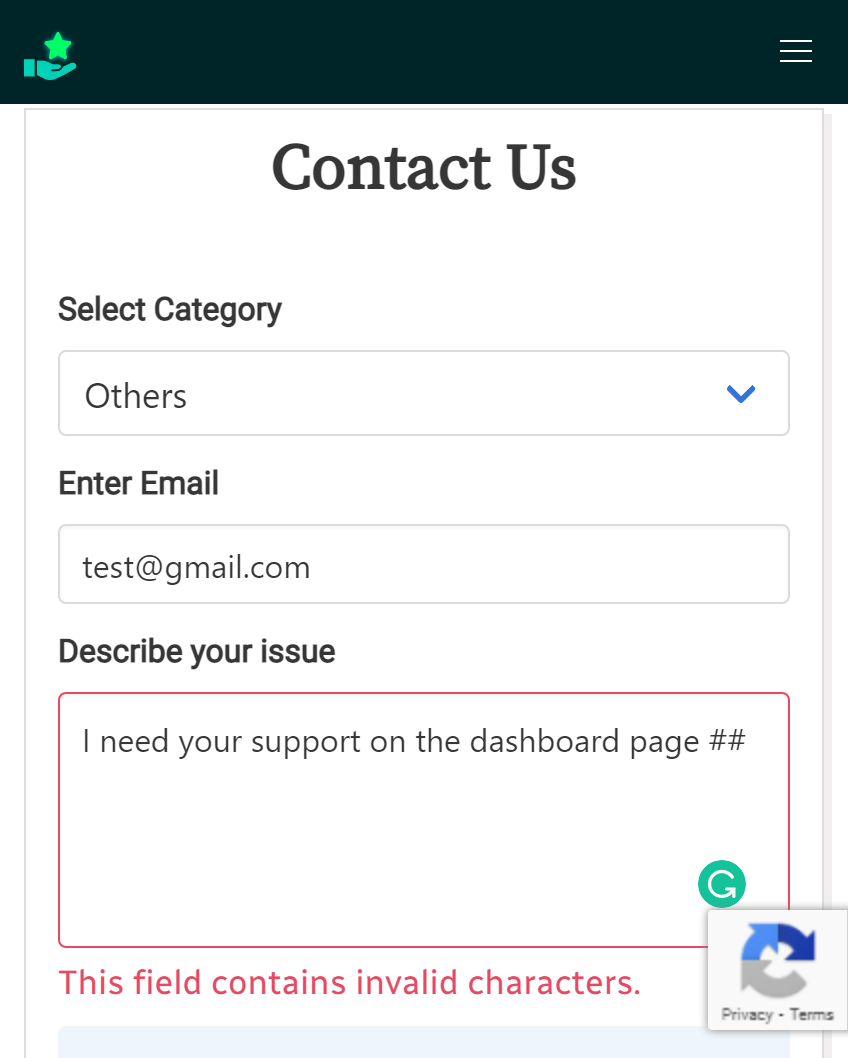Expand category list via blue chevron arrow
848x1058 pixels.
[740, 393]
